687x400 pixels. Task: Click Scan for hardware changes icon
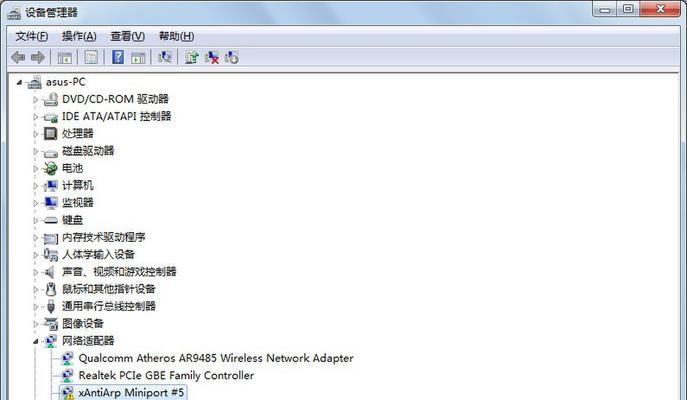(x=165, y=57)
